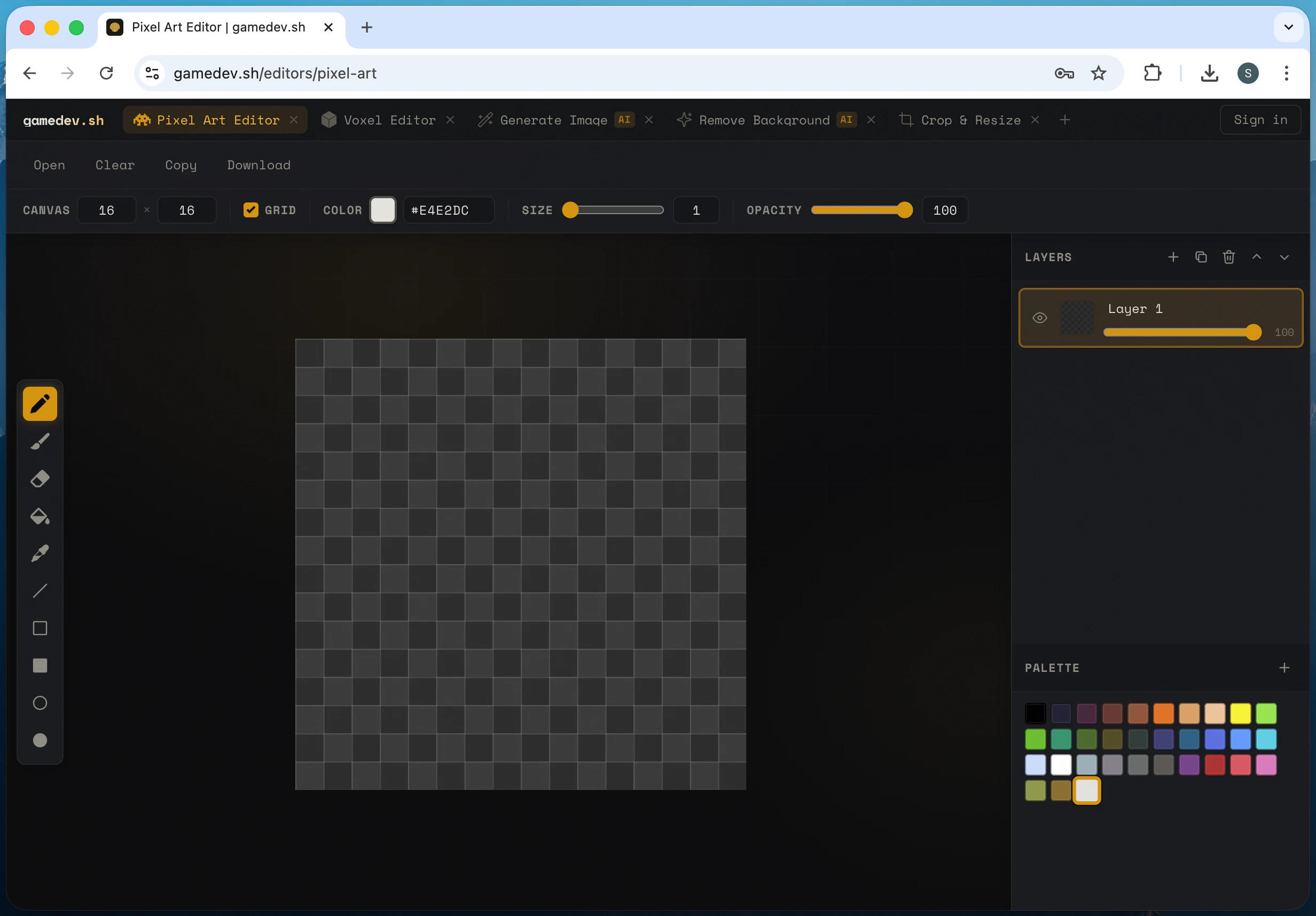Disable the GRID checkbox
Screen dimensions: 1316x916
pos(250,210)
